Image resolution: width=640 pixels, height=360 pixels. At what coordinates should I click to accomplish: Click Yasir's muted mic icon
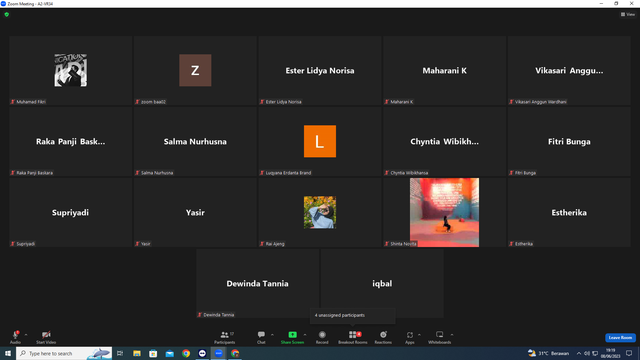[x=137, y=244]
